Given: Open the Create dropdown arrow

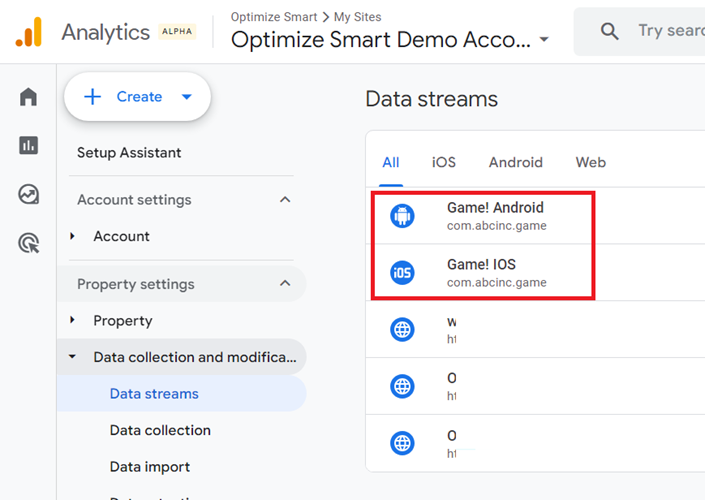Looking at the screenshot, I should coord(187,97).
